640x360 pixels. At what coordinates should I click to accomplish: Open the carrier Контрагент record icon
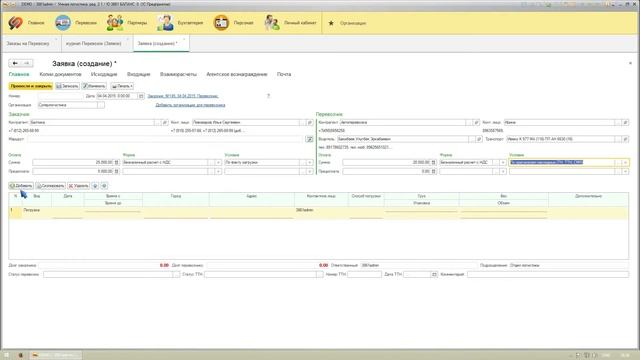(476, 122)
